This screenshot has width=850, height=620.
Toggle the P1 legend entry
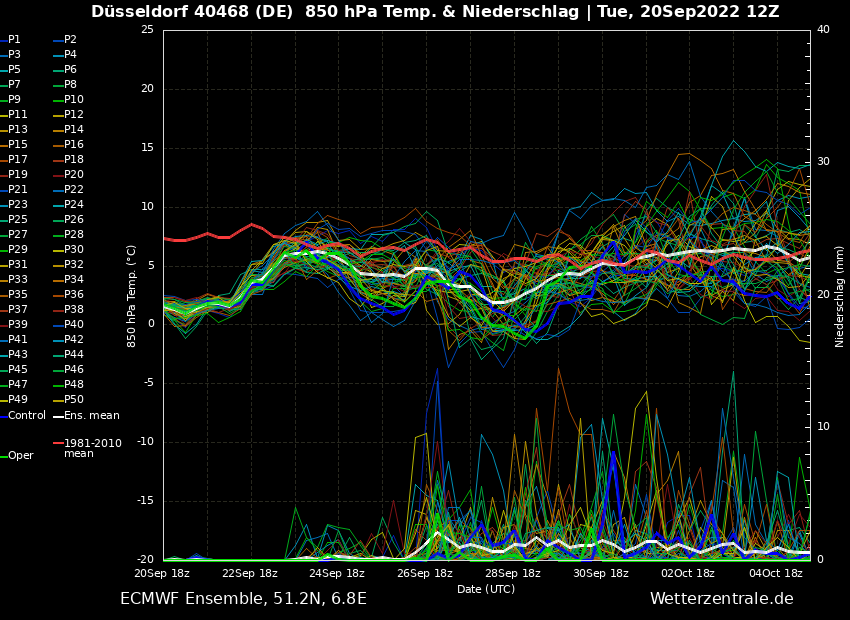pos(14,40)
